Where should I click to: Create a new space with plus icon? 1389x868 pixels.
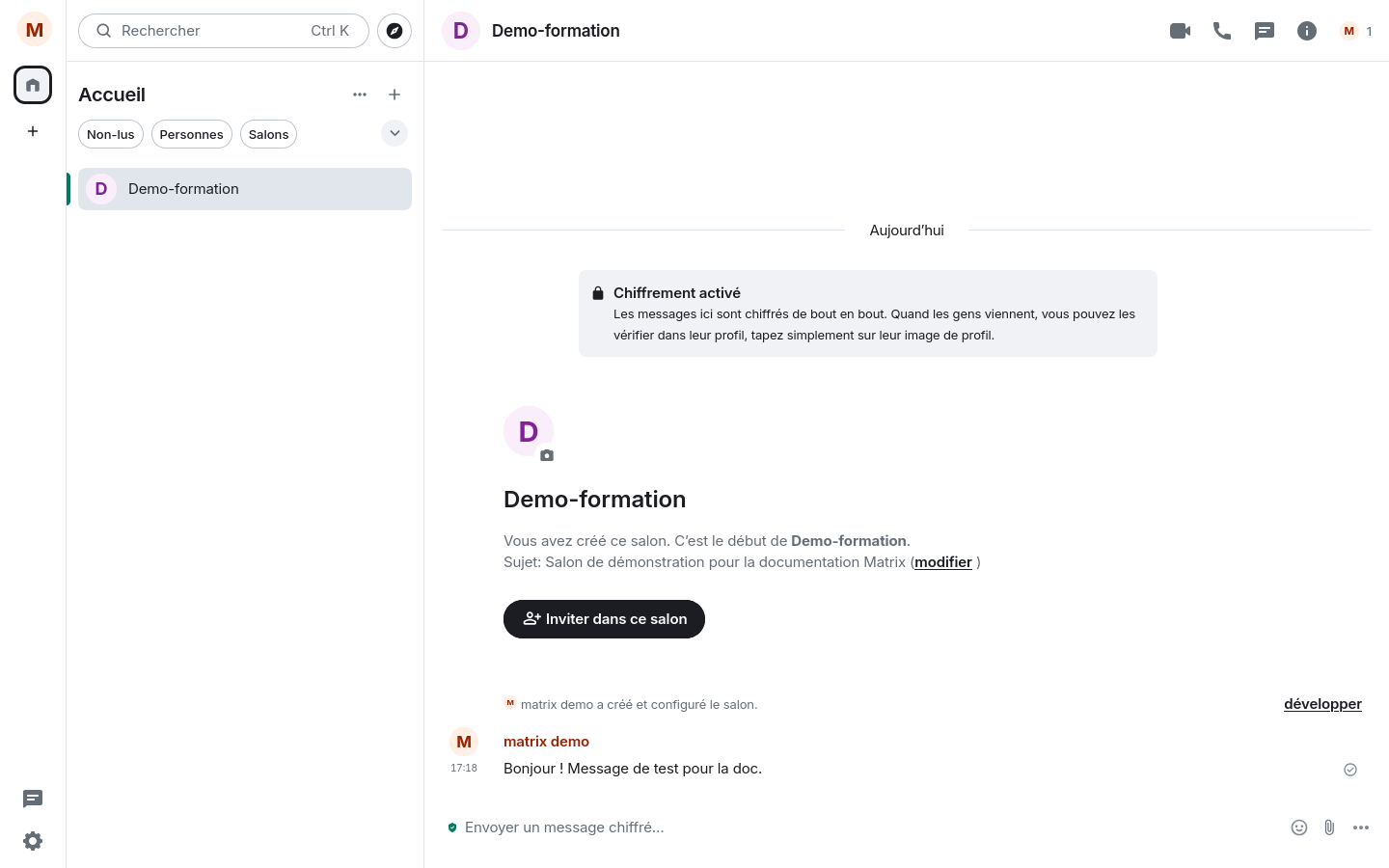[x=33, y=131]
